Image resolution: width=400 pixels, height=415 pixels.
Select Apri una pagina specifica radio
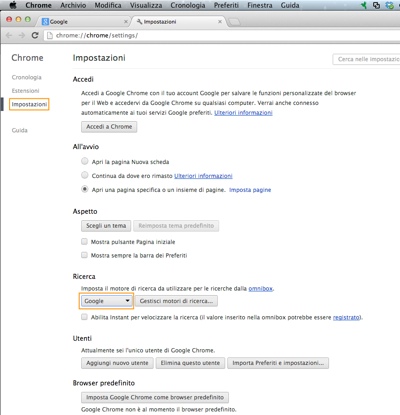(85, 189)
